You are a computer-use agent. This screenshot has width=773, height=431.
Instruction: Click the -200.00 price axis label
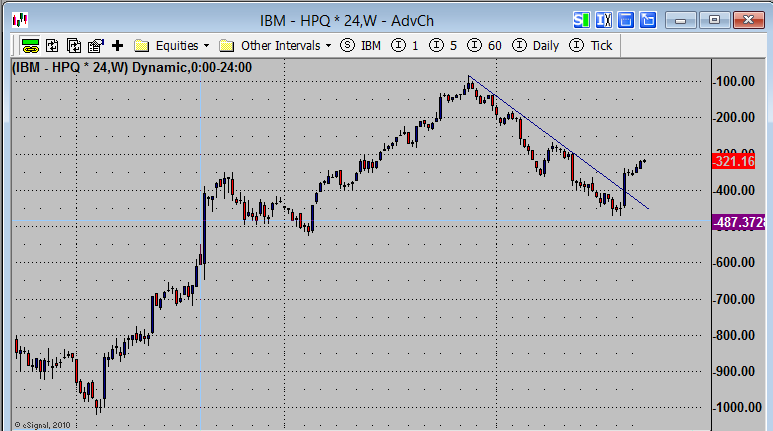click(x=734, y=117)
